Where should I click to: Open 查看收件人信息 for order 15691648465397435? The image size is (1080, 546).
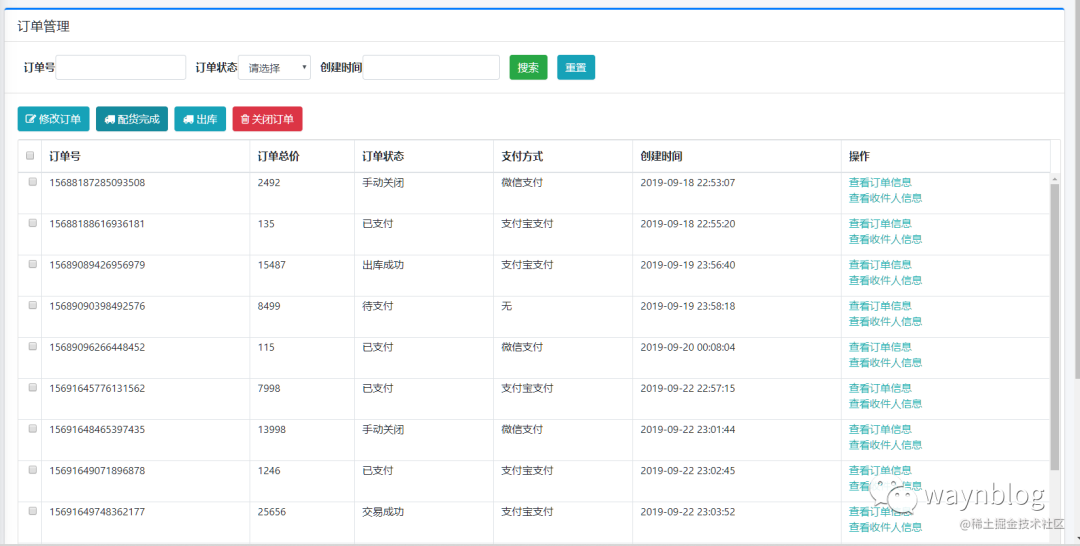click(x=885, y=445)
